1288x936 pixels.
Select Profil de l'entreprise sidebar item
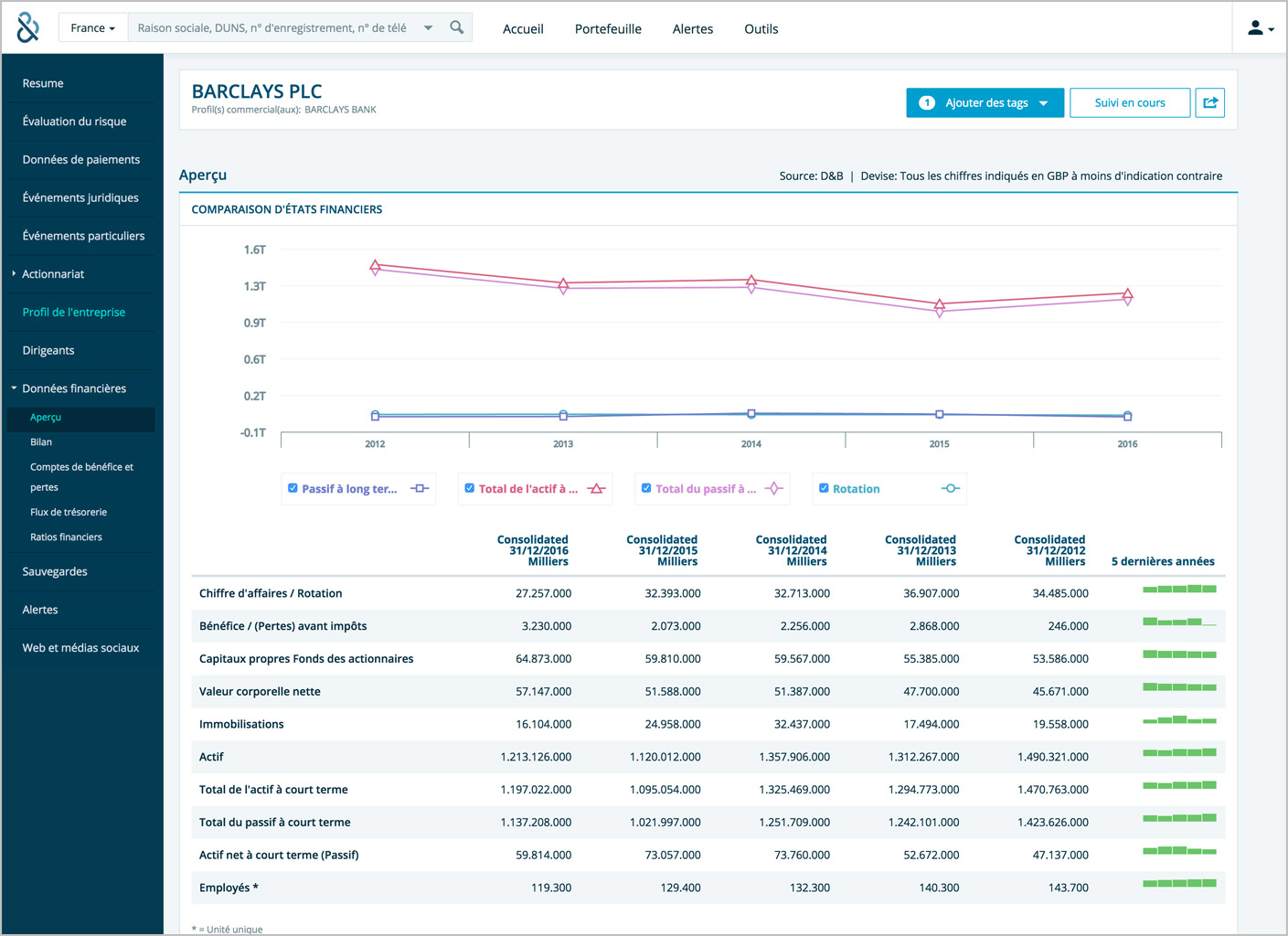[74, 313]
